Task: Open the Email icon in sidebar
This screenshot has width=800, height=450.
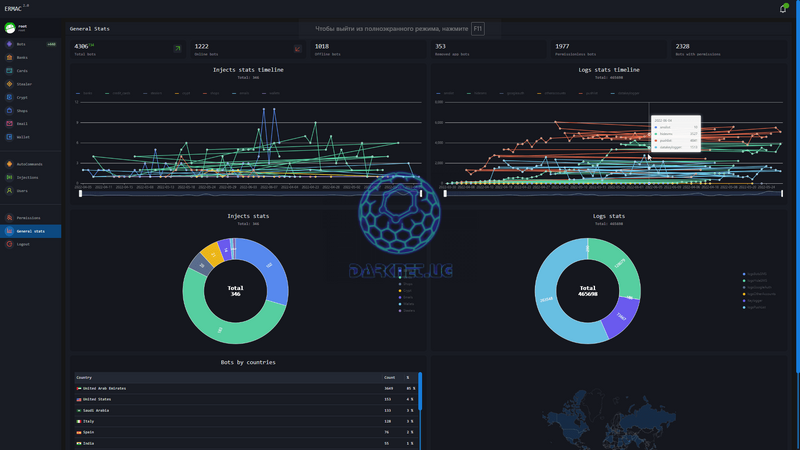Action: pos(9,124)
